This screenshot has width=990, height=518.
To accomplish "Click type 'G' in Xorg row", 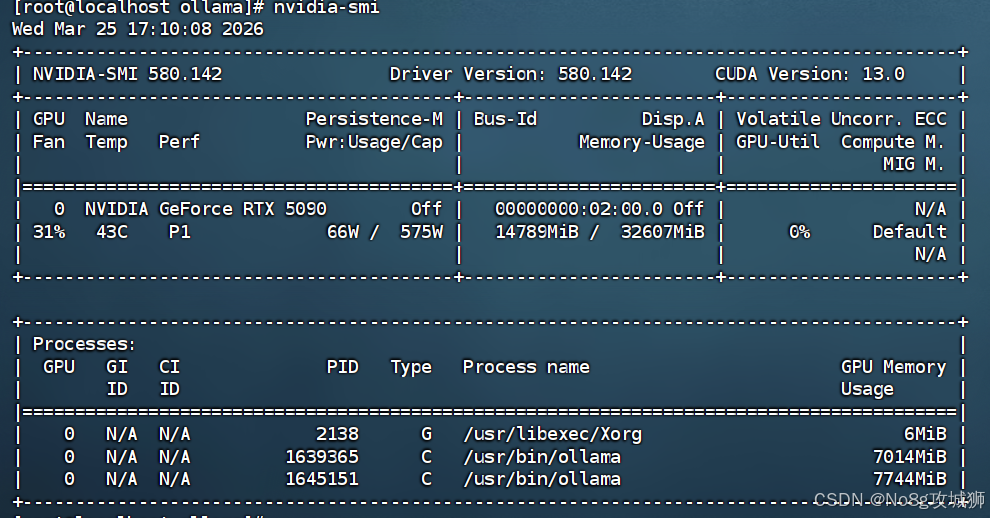I will point(427,434).
